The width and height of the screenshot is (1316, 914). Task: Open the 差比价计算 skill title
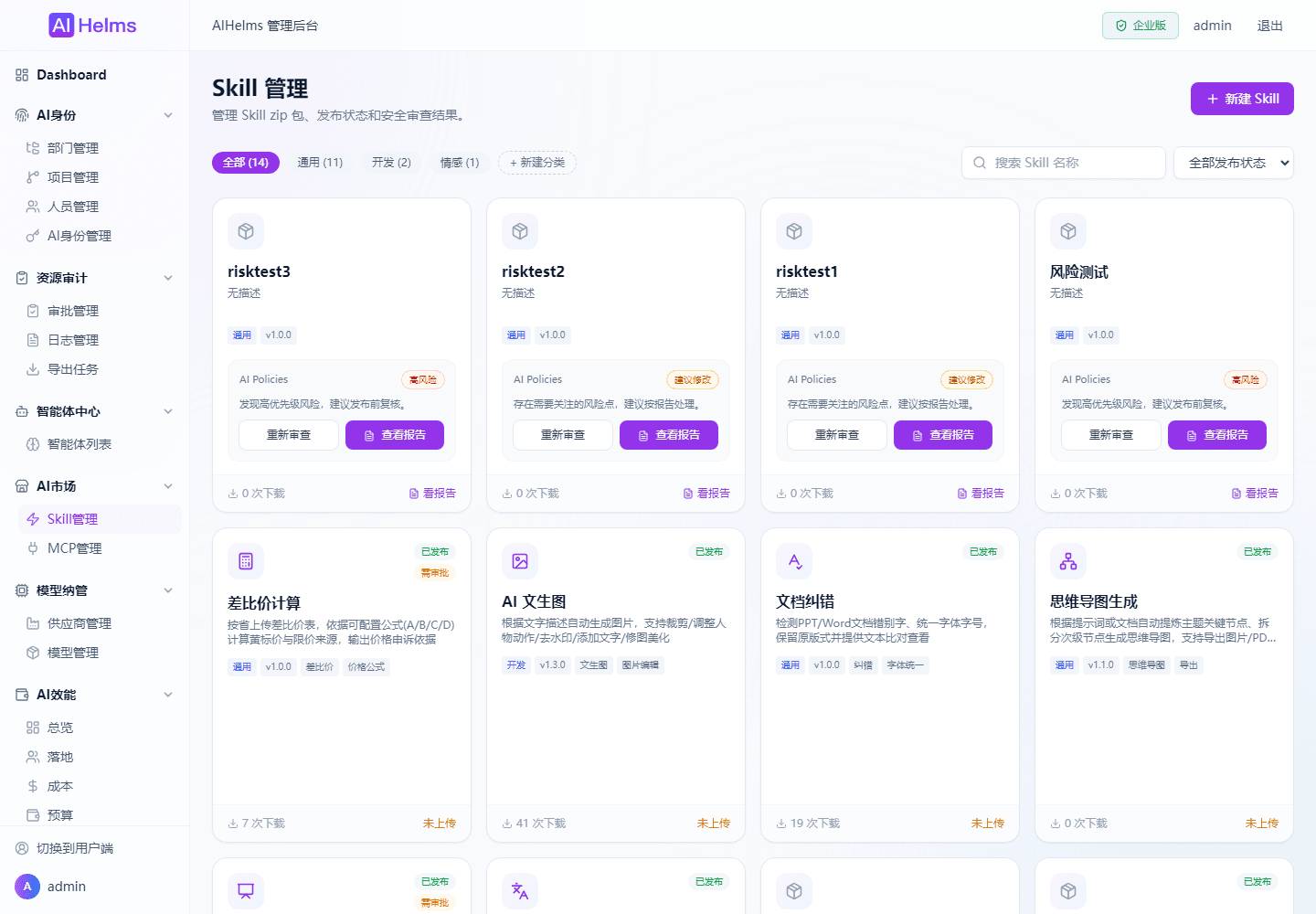[x=264, y=603]
